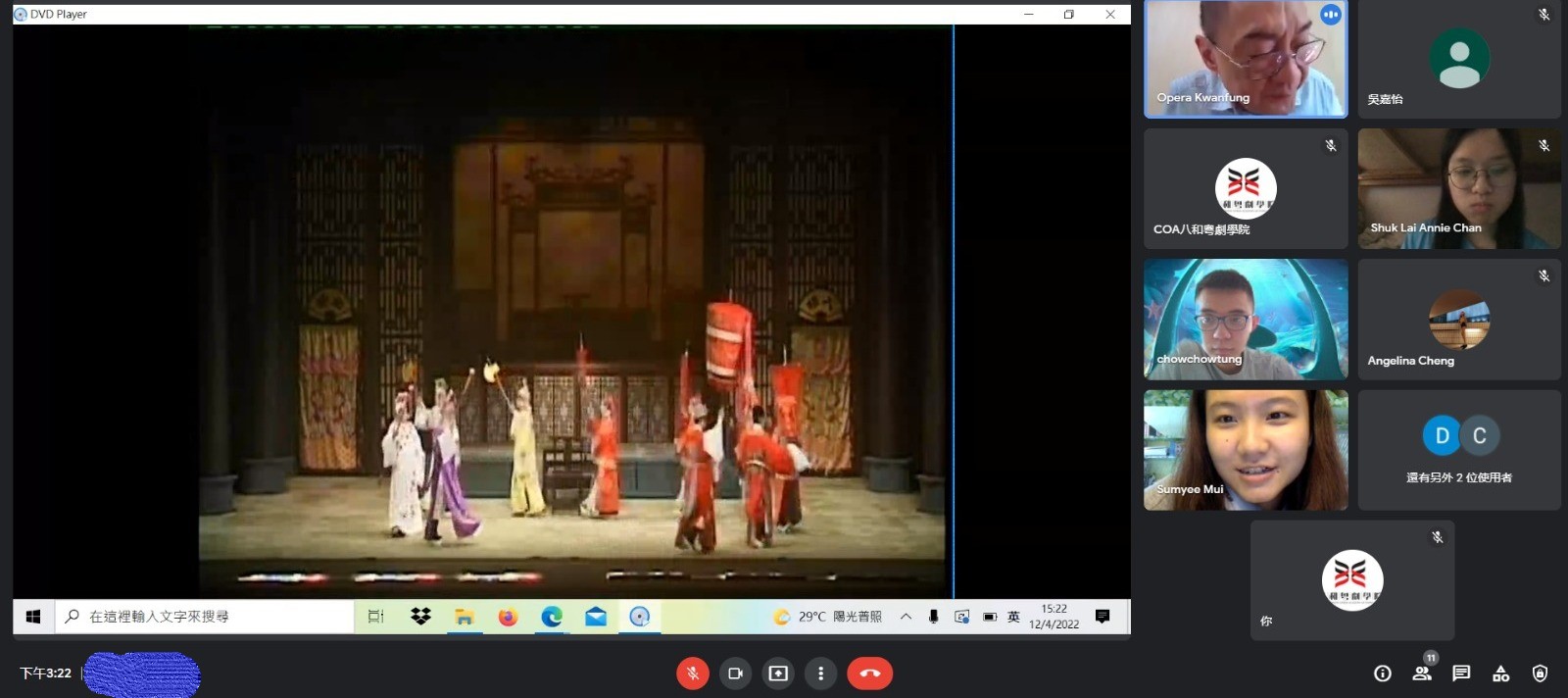Open the meeting details info icon

pos(1383,673)
